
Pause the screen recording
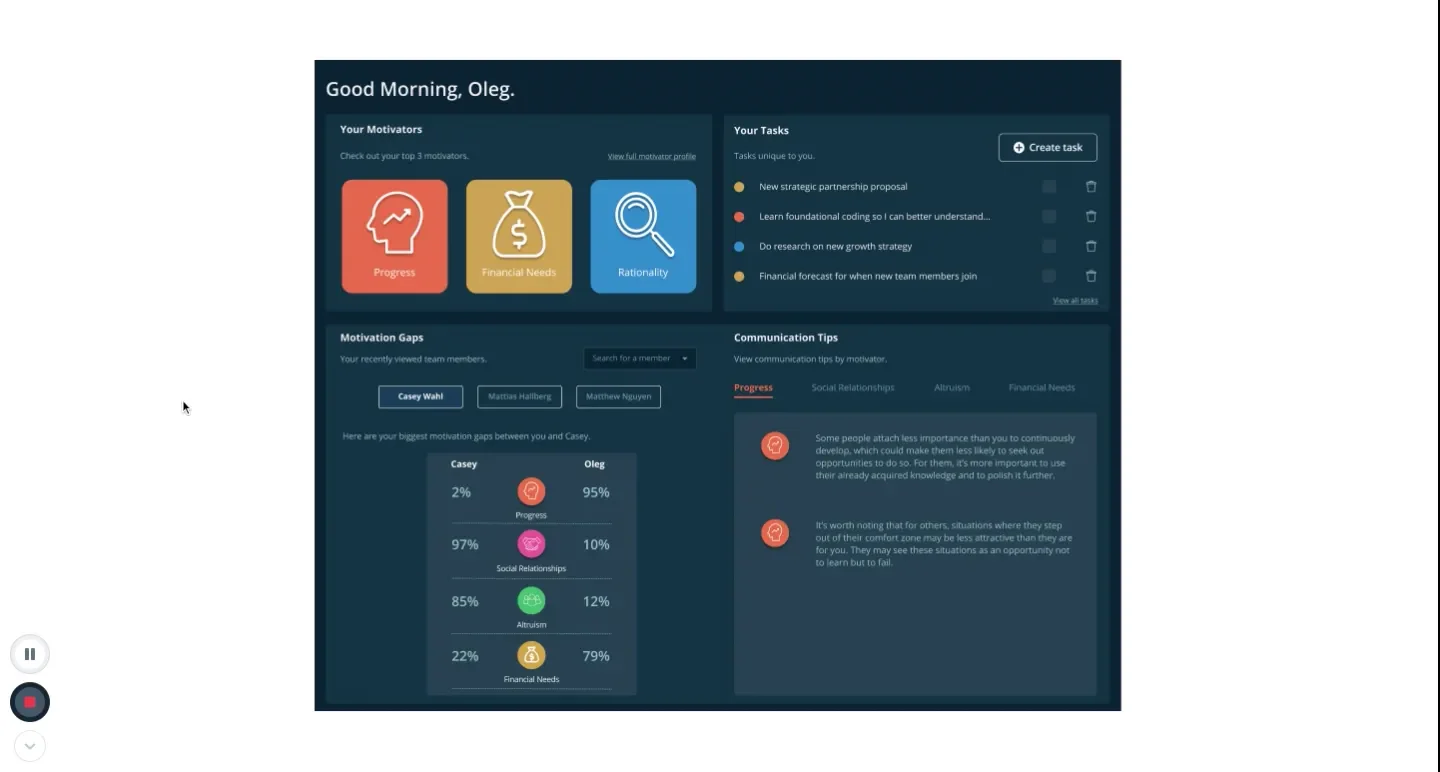pos(30,654)
